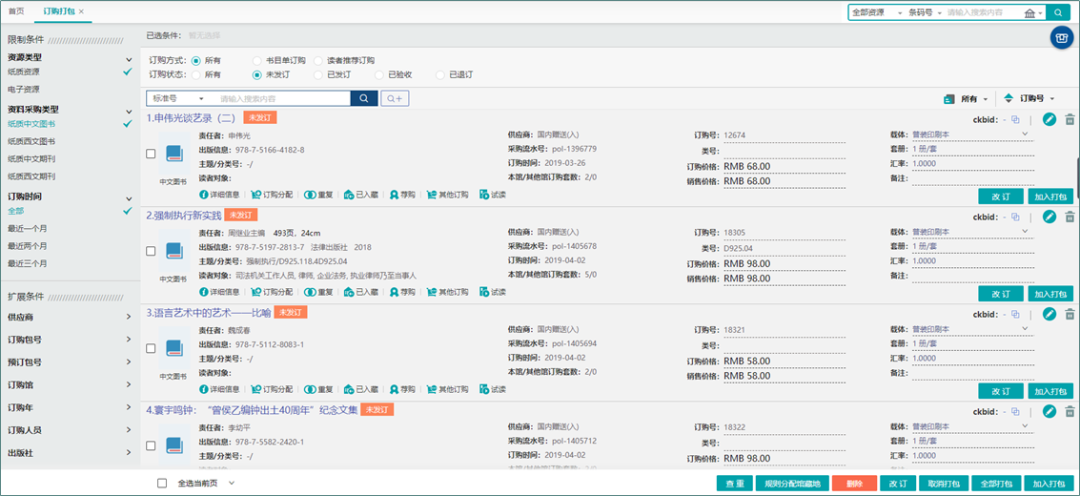Image resolution: width=1080 pixels, height=496 pixels.
Task: Filter order time to 最近一个月
Action: point(28,228)
